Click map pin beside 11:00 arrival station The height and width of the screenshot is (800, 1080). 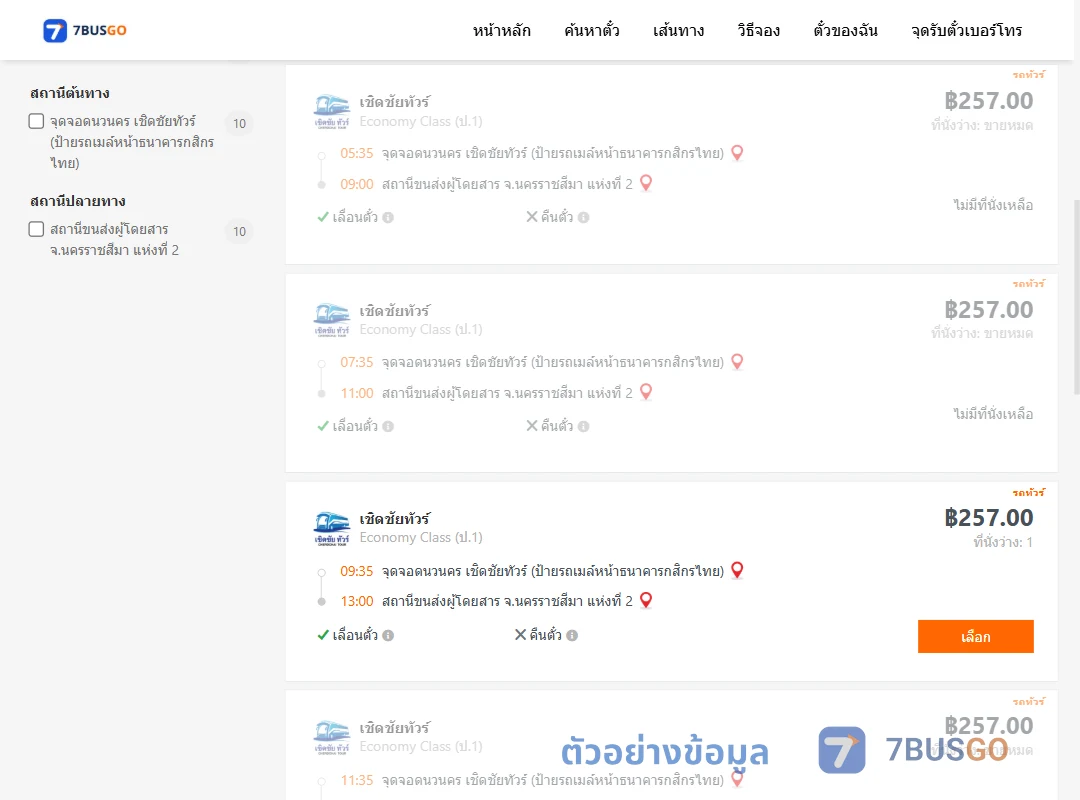click(x=646, y=391)
